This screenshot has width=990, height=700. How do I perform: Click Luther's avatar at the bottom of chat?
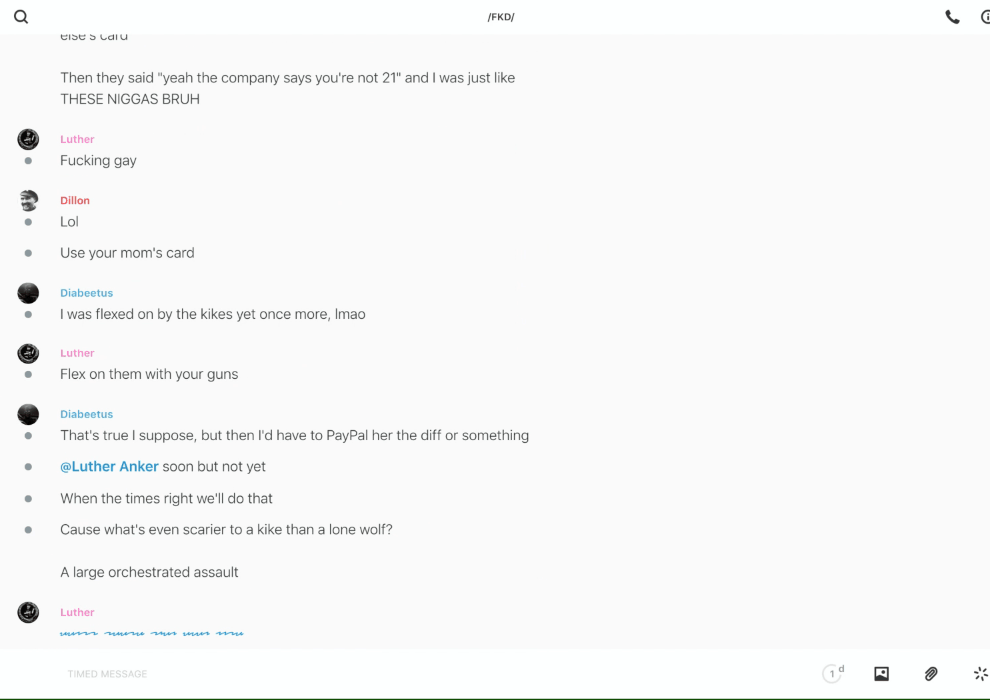coord(28,612)
